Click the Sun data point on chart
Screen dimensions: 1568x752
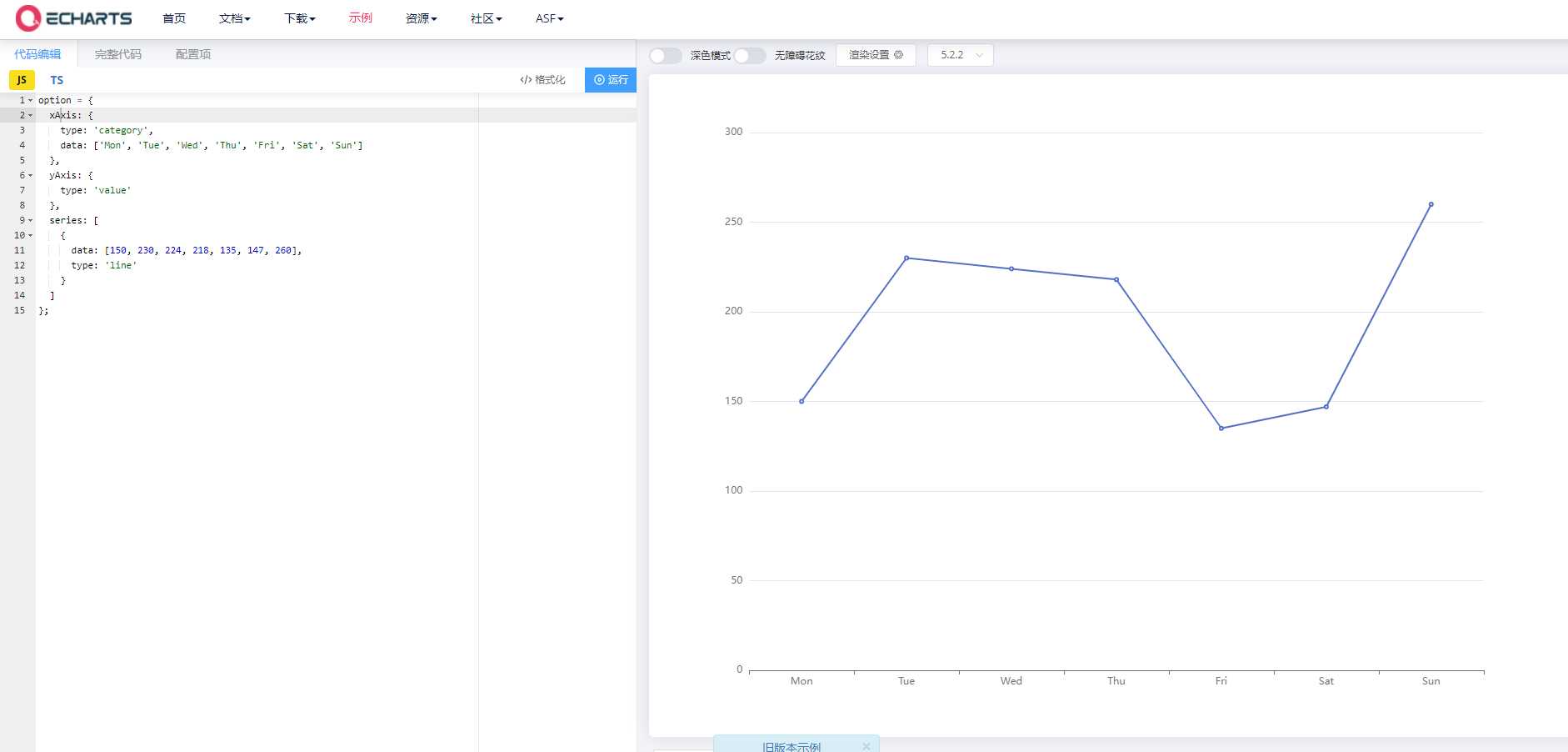[1431, 204]
